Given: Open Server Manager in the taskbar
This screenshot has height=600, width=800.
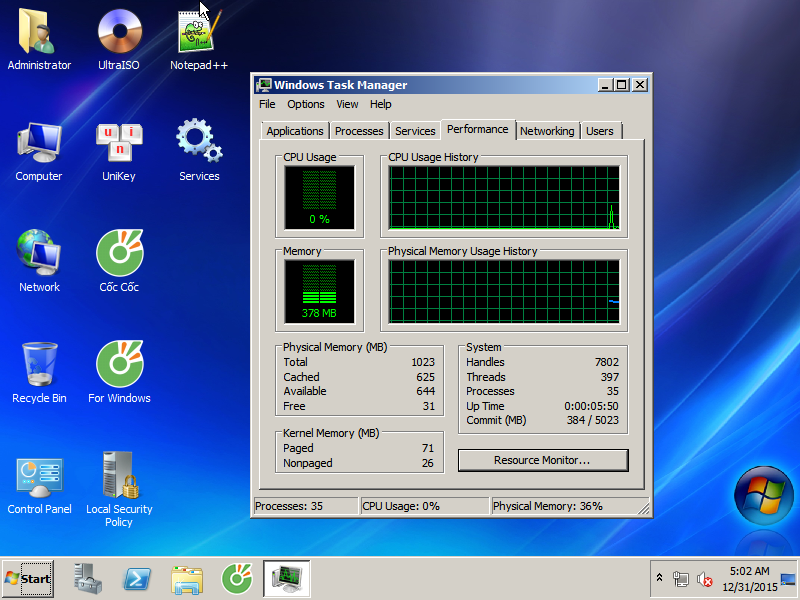Looking at the screenshot, I should [x=88, y=579].
